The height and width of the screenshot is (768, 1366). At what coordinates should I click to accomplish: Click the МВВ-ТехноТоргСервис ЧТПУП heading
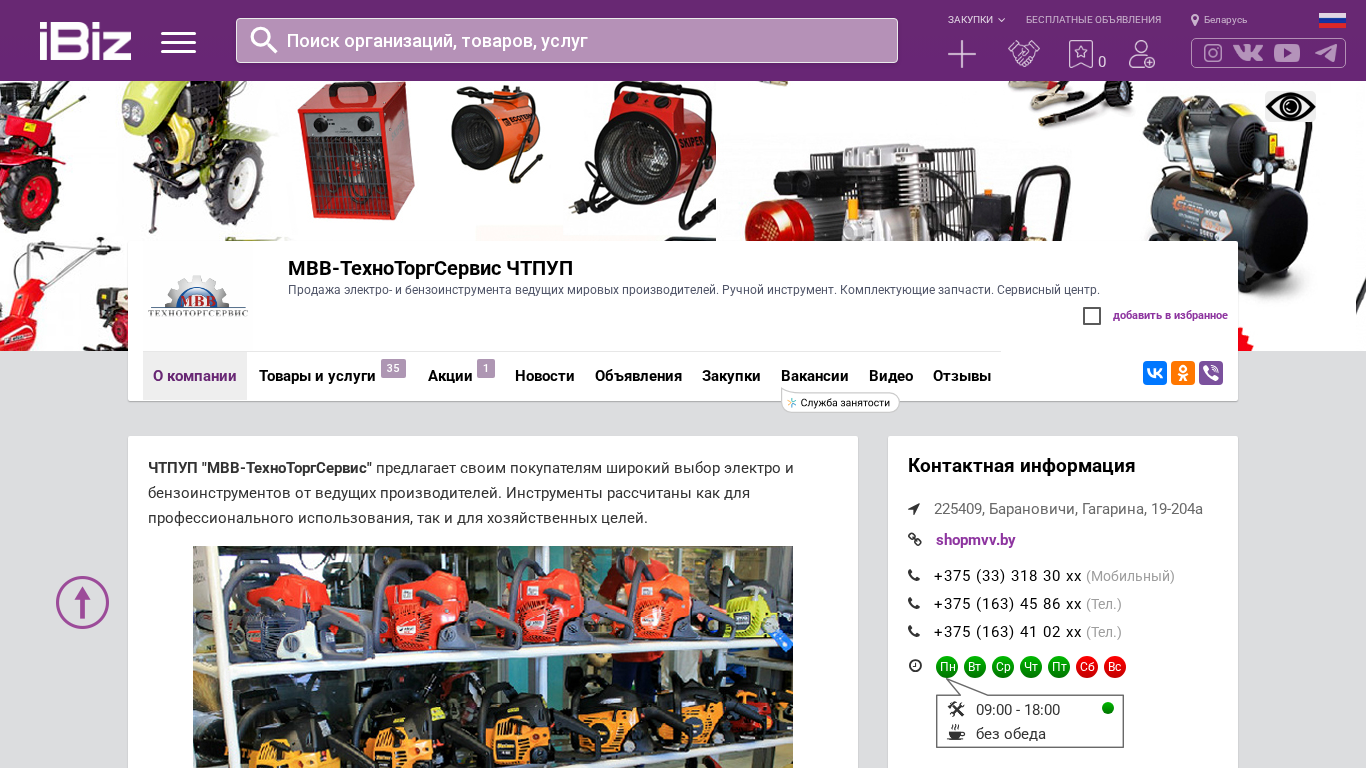click(430, 268)
